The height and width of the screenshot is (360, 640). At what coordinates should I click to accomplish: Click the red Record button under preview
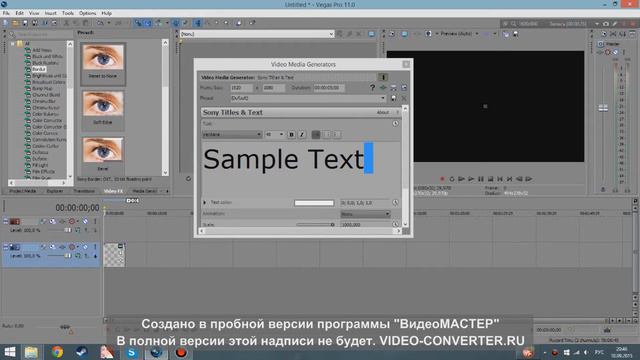(442, 179)
